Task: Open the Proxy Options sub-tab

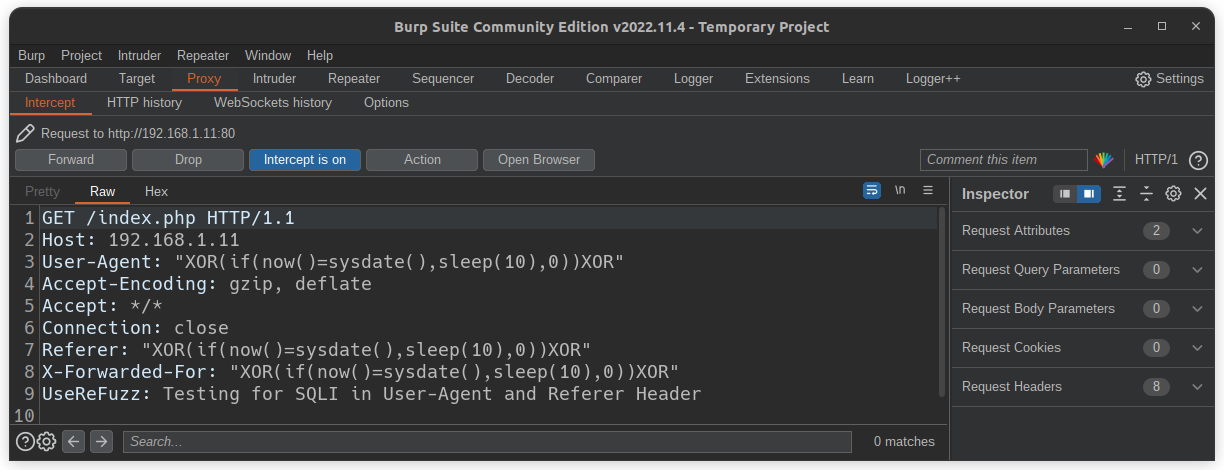Action: (x=386, y=102)
